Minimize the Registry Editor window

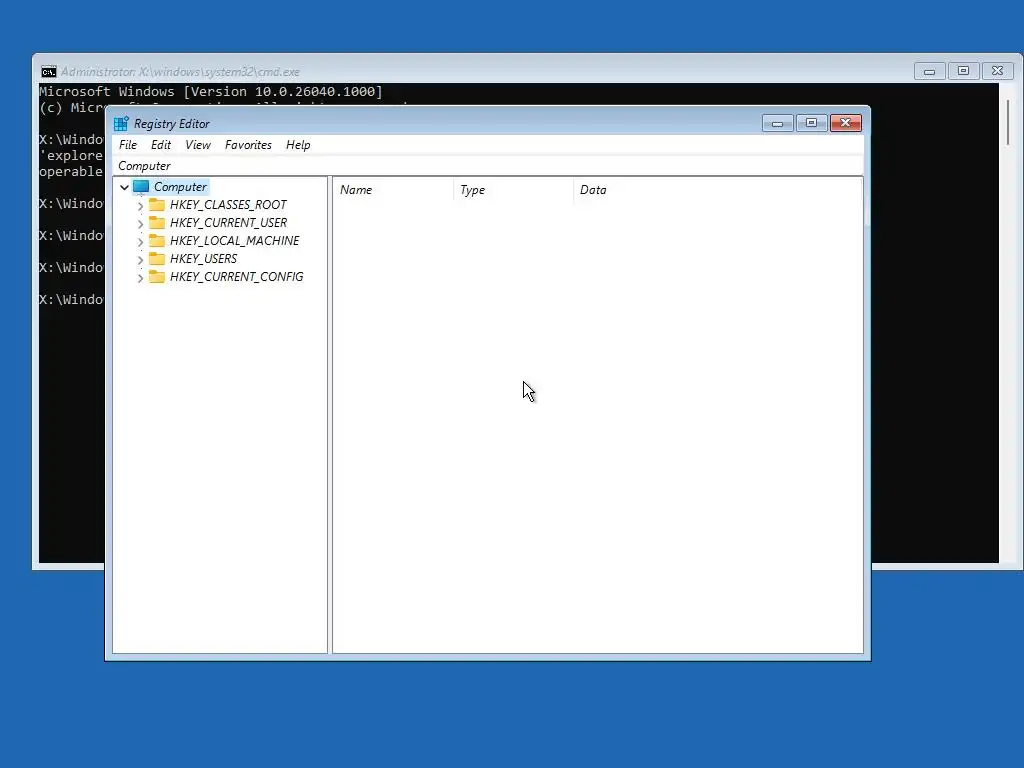click(x=778, y=123)
